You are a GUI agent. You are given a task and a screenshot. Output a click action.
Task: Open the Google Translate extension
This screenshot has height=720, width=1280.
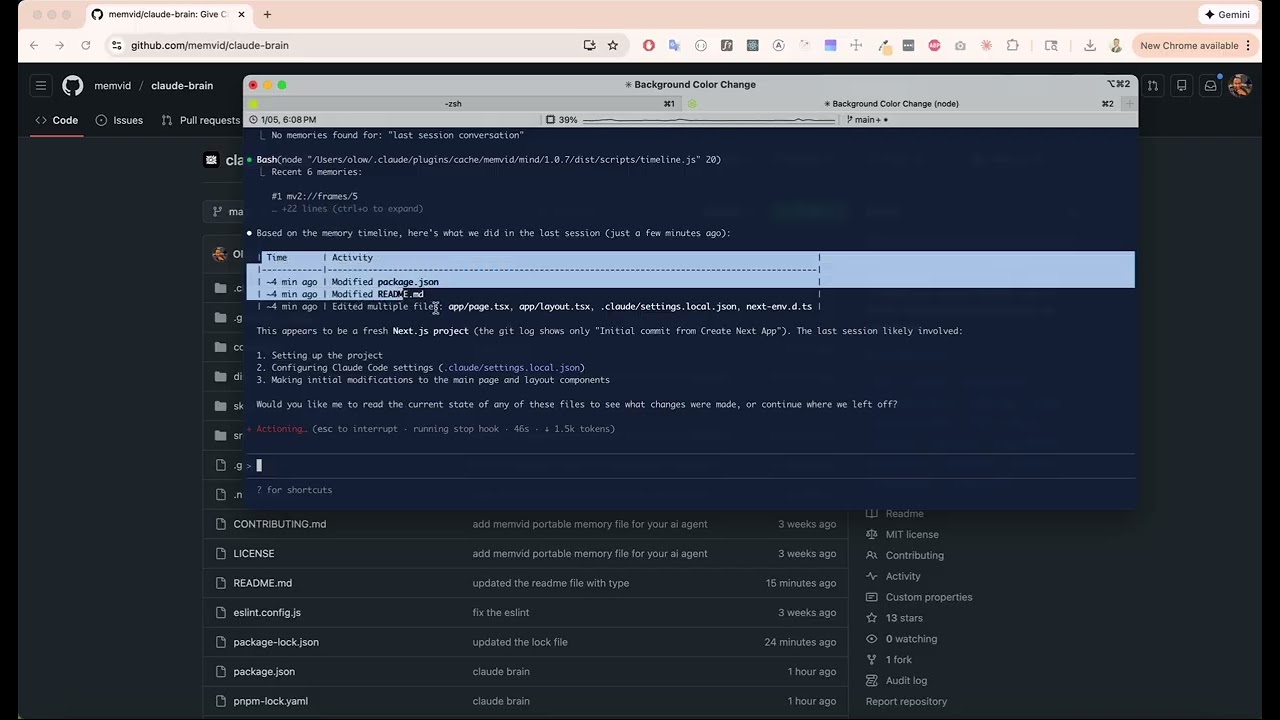click(674, 45)
